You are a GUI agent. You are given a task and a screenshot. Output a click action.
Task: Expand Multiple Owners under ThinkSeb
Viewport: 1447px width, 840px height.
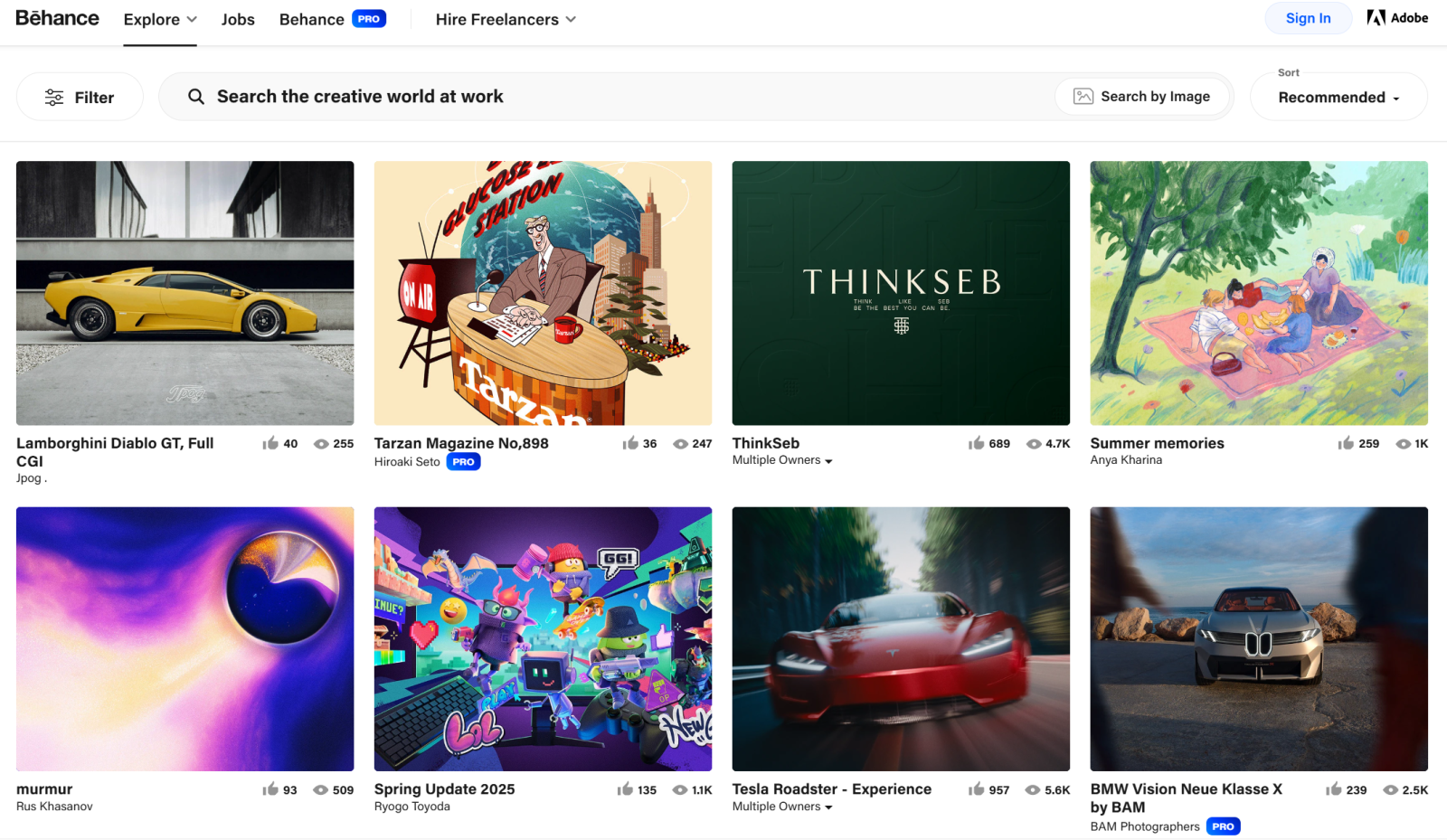click(782, 460)
